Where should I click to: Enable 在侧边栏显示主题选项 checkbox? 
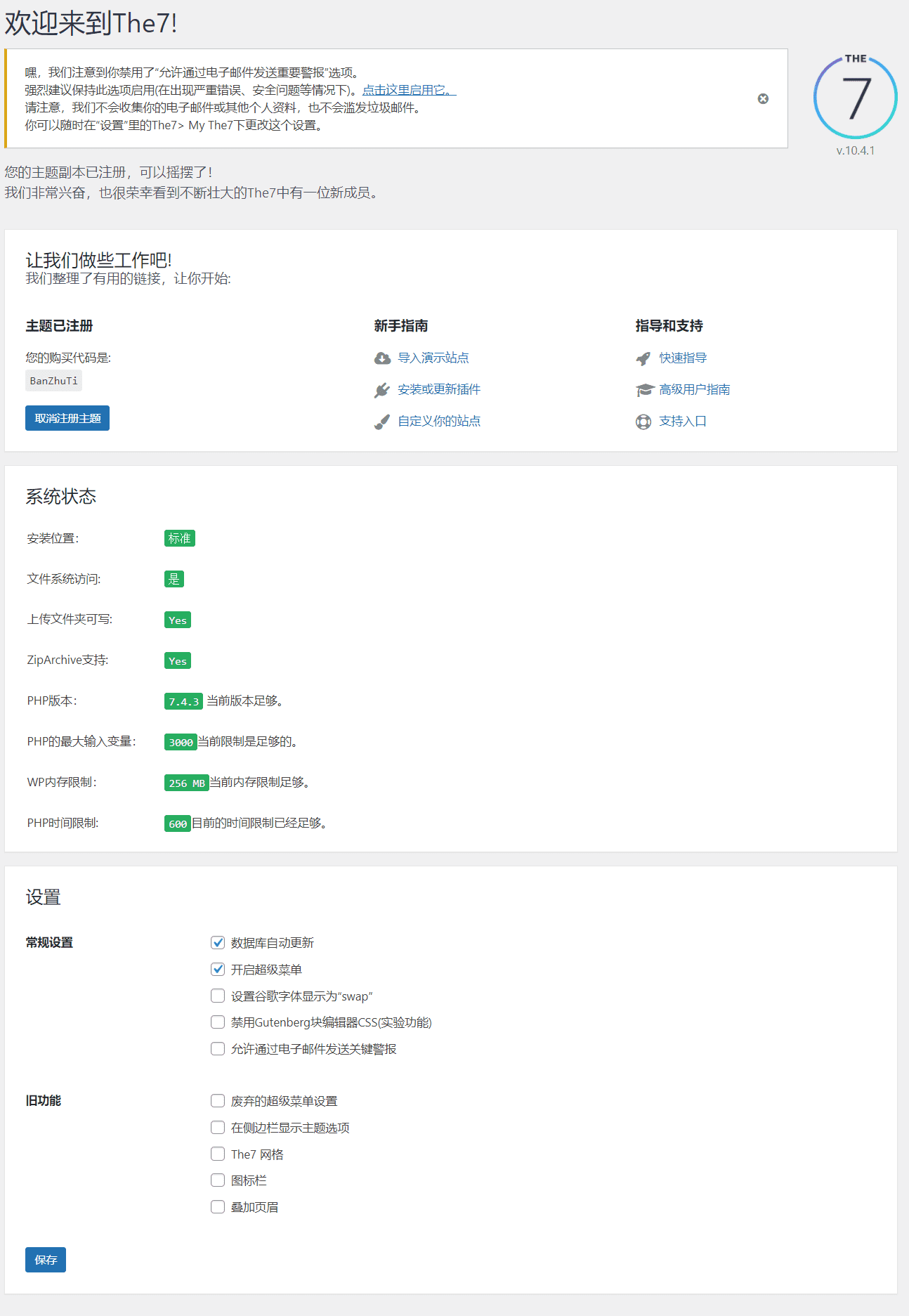pyautogui.click(x=218, y=1127)
